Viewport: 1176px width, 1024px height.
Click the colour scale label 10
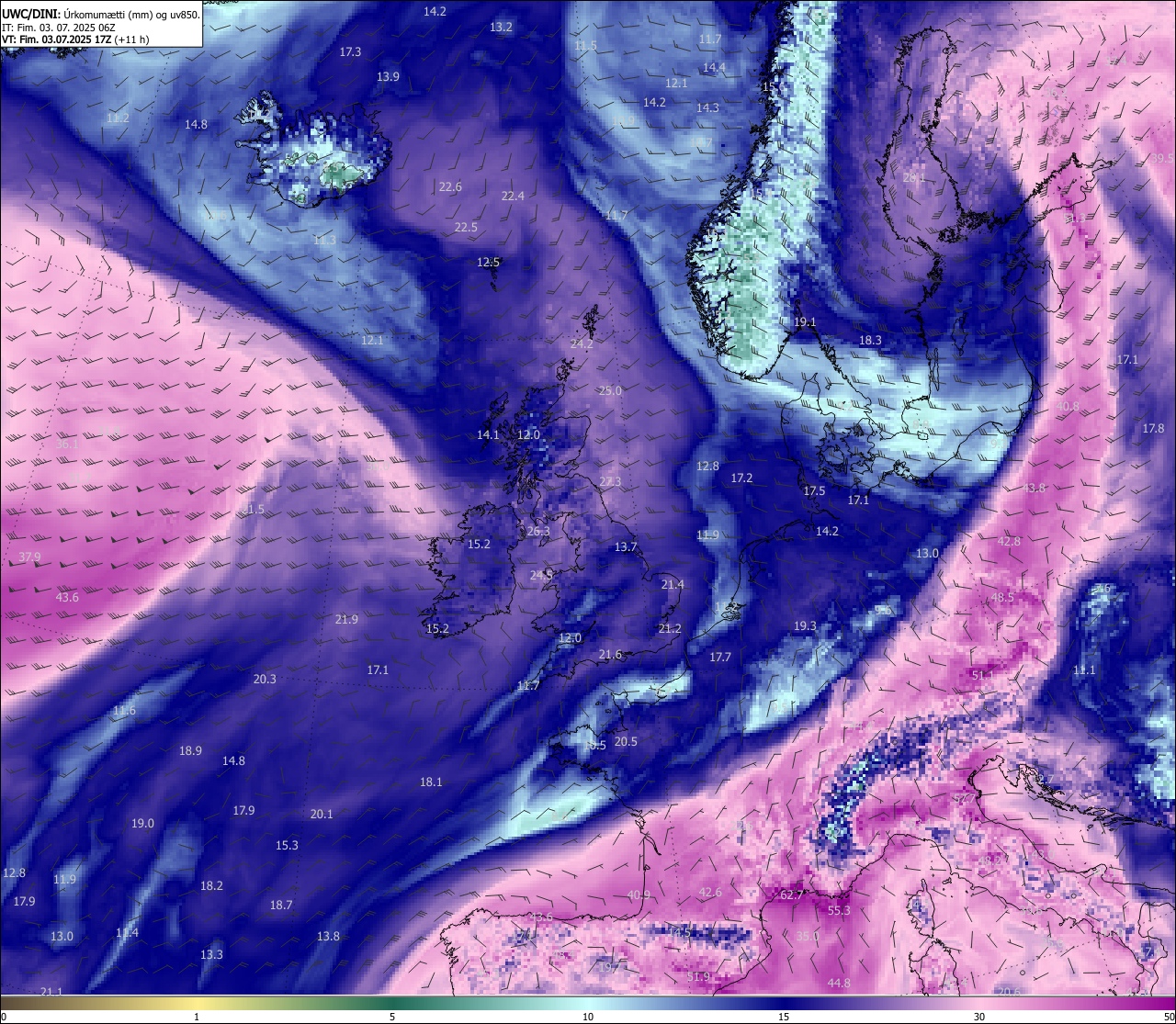(x=588, y=1018)
